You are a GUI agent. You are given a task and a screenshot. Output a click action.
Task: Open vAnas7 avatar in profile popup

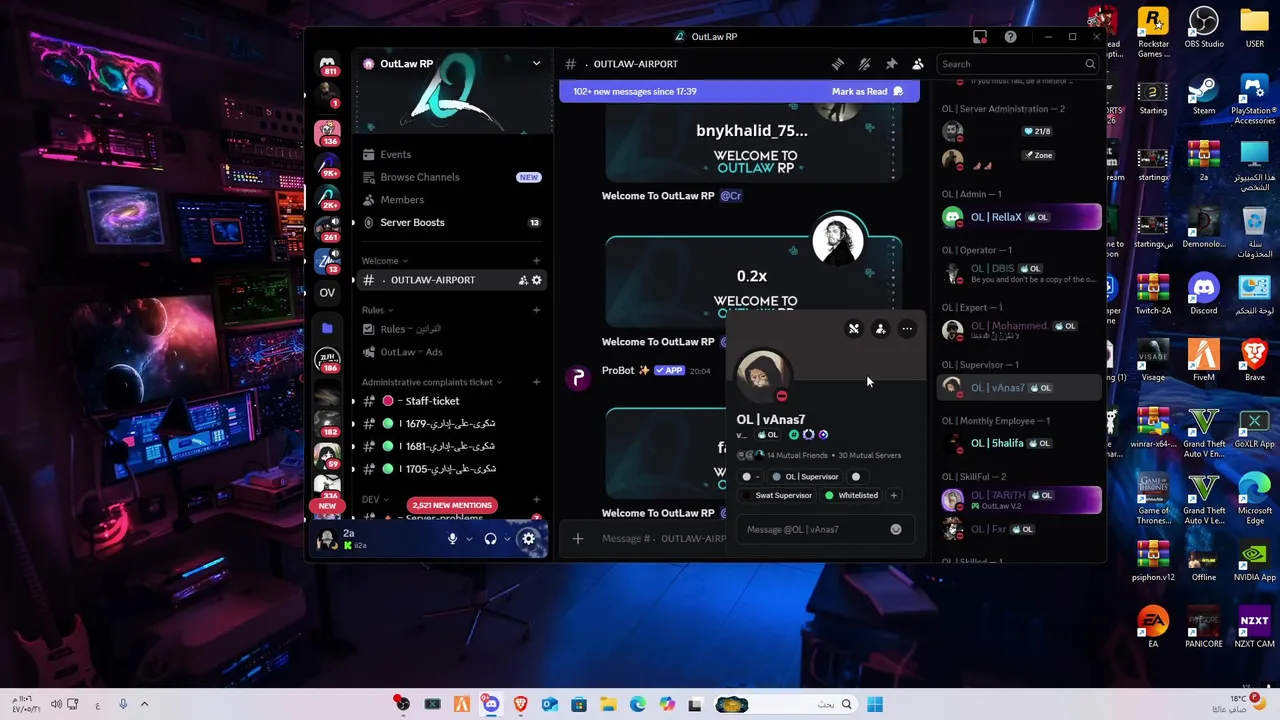(x=764, y=375)
